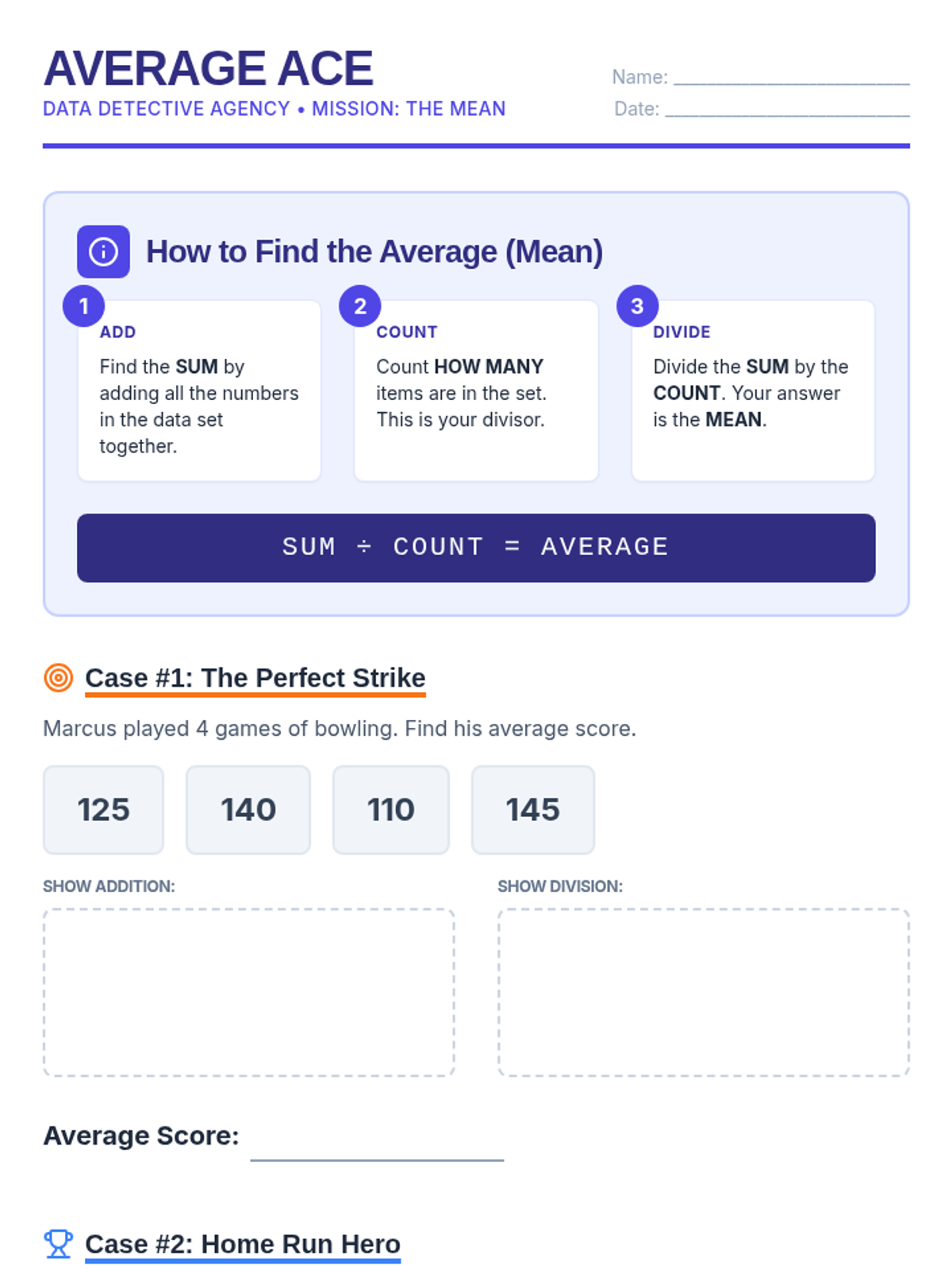The width and height of the screenshot is (952, 1270).
Task: Select the 140 score tile
Action: (248, 810)
